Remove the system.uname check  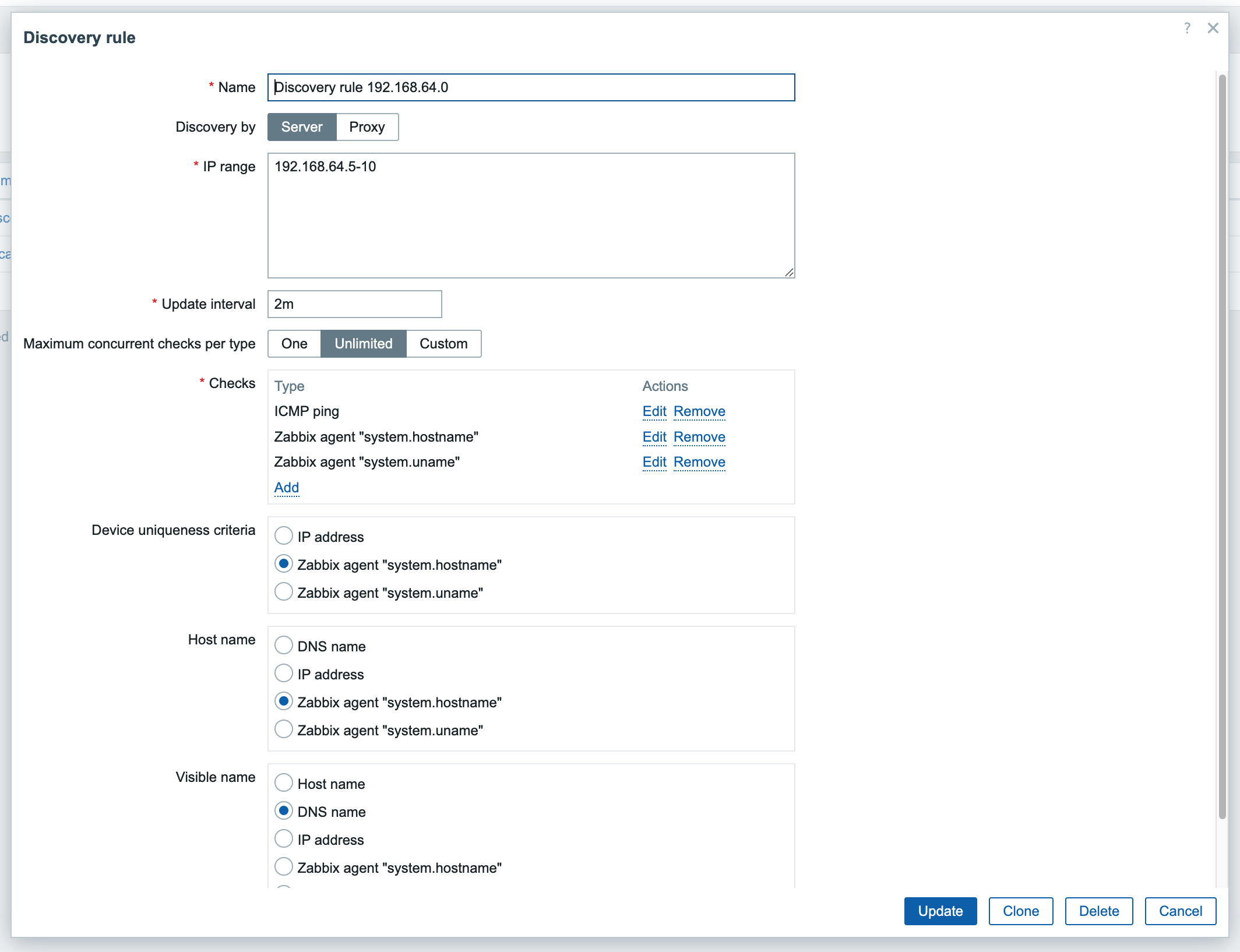699,462
